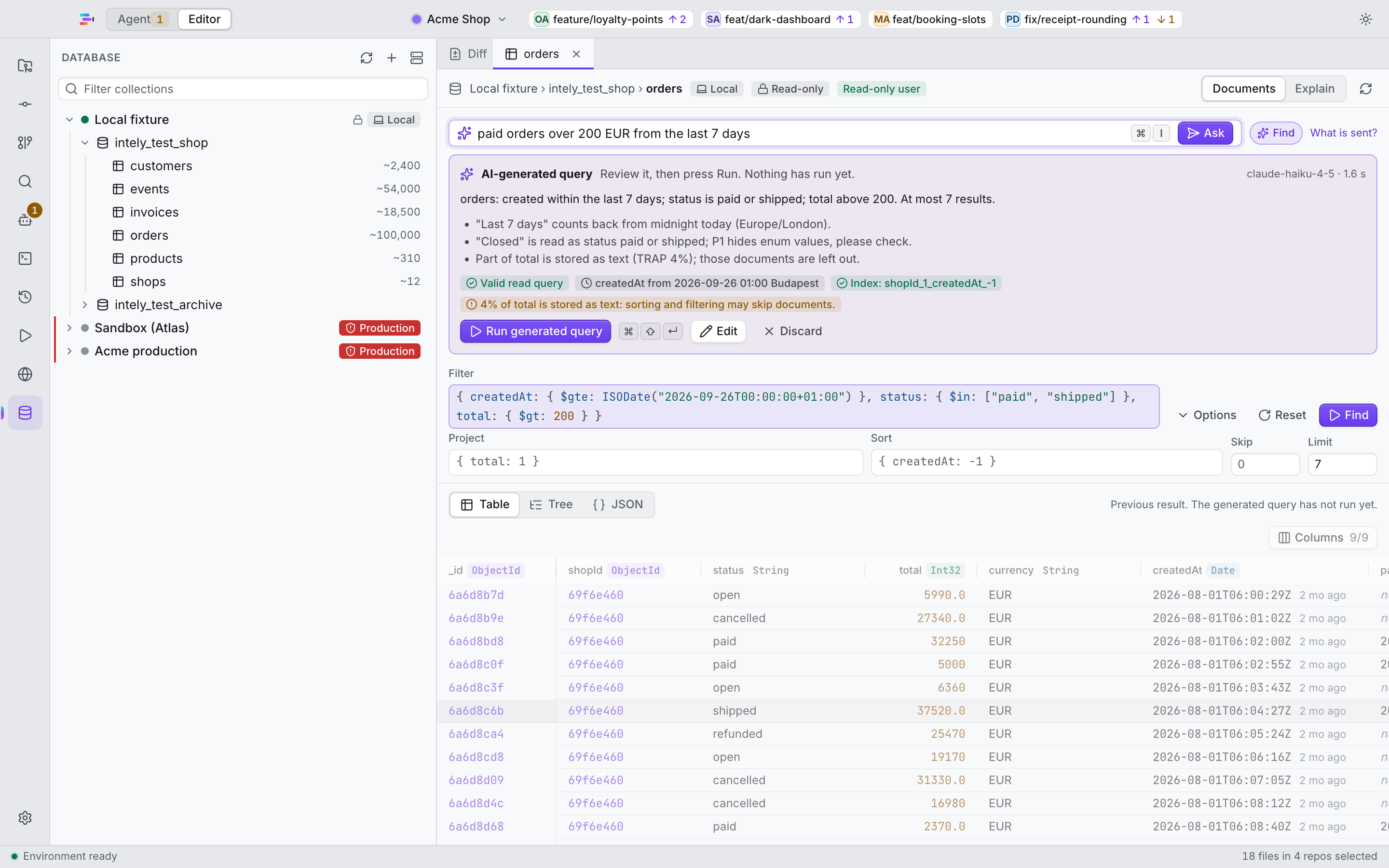The image size is (1389, 868).
Task: Open the fix/receipt-rounding branch tab
Action: tap(1090, 19)
